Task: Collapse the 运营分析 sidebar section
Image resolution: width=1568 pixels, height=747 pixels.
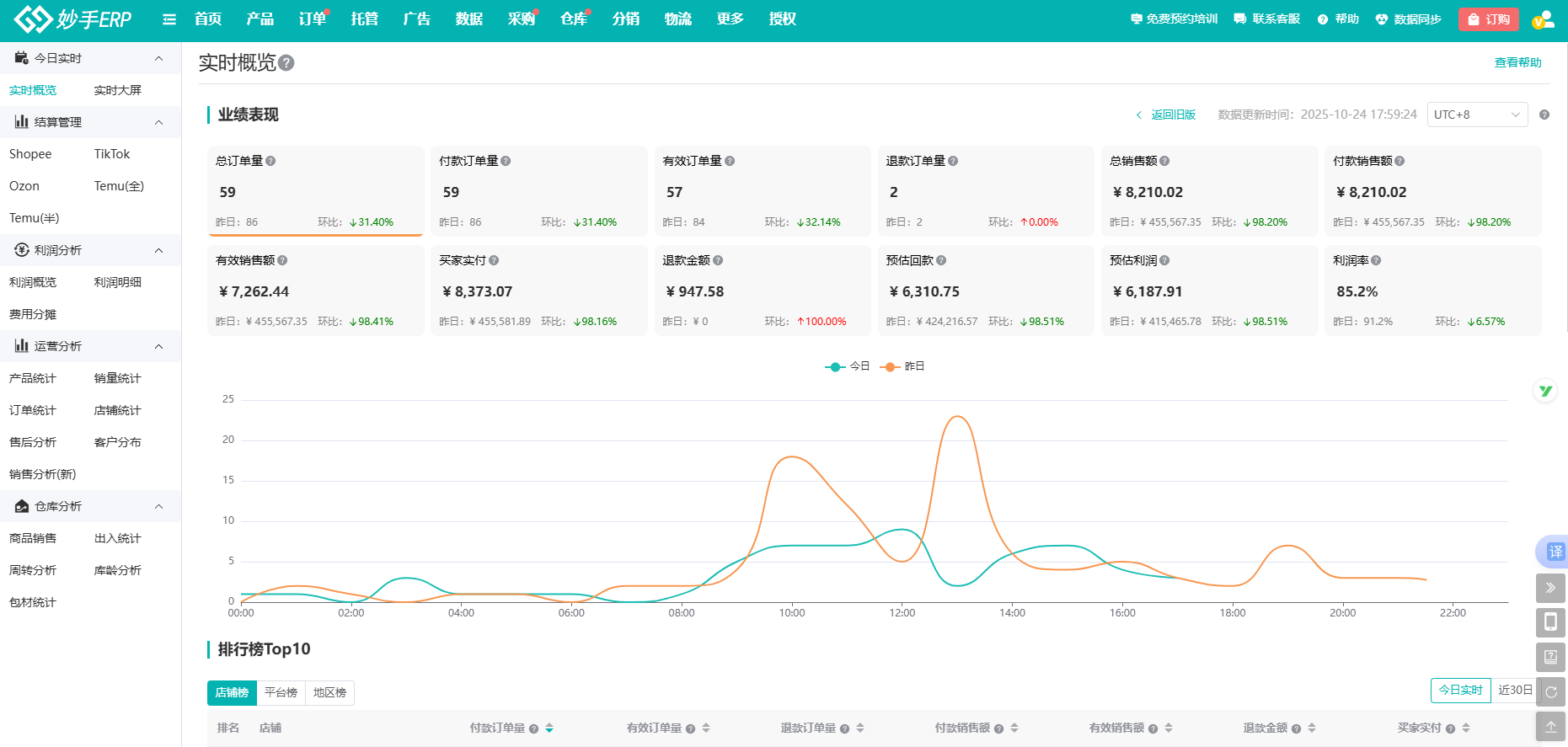Action: point(158,346)
